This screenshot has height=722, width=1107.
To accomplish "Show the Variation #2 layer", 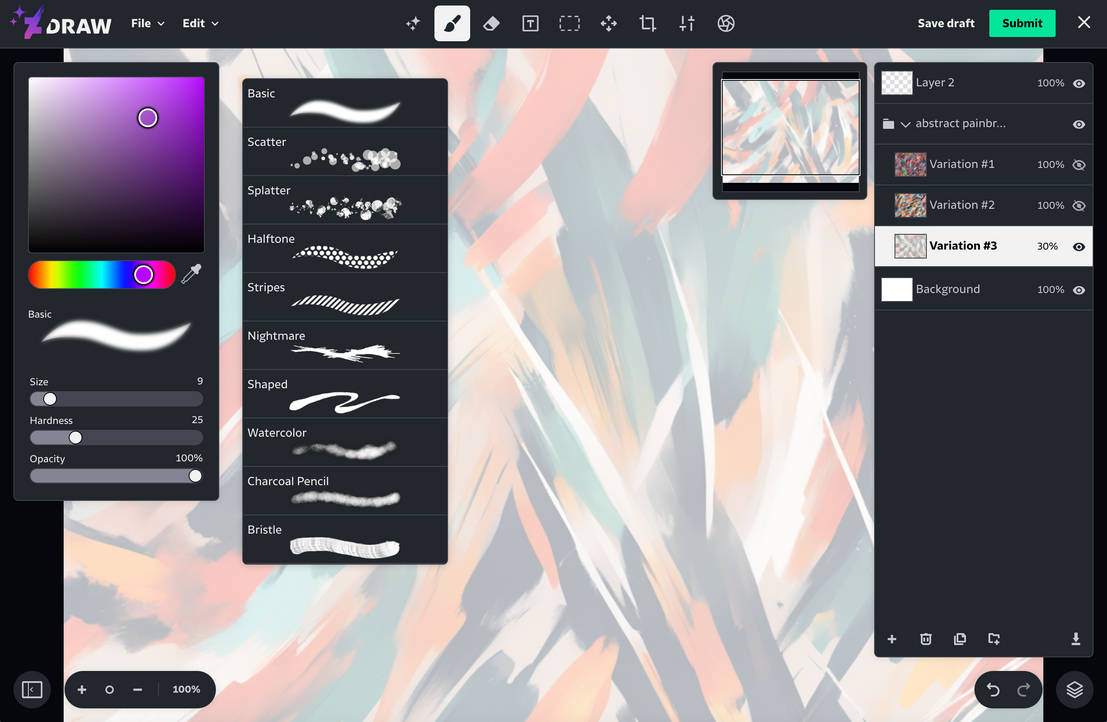I will pyautogui.click(x=1079, y=205).
